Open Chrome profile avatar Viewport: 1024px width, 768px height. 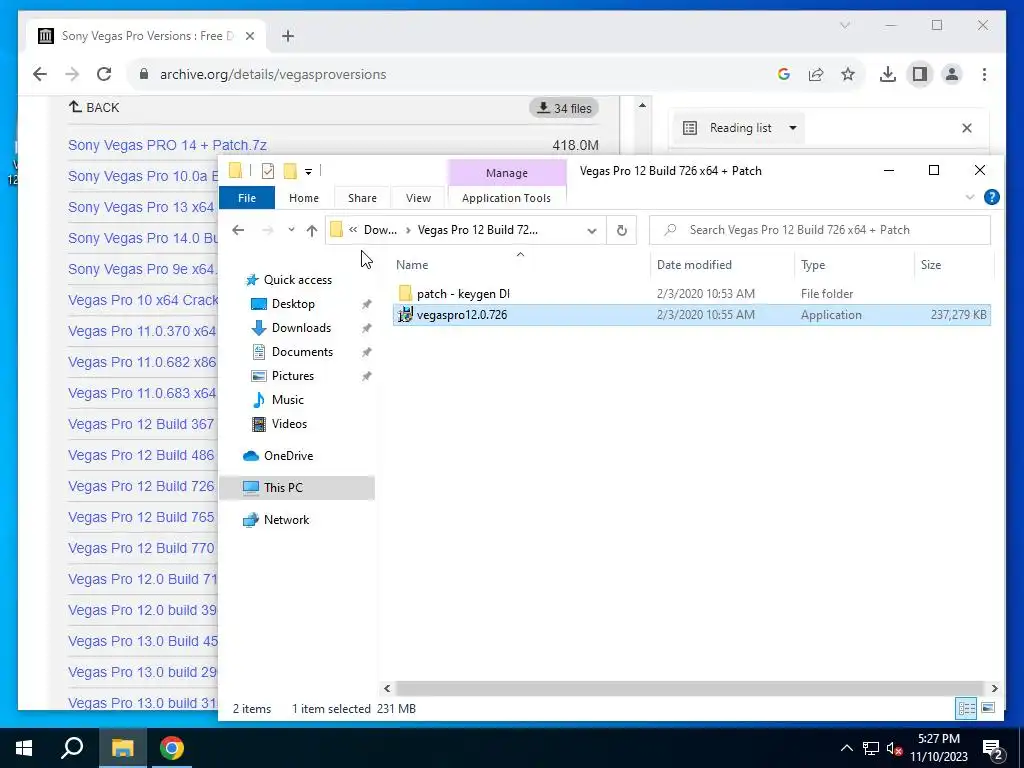click(952, 74)
